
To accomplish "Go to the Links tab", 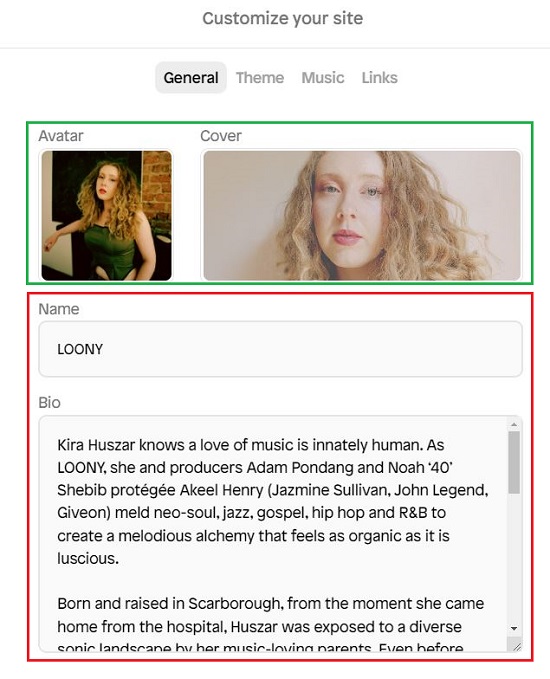I will tap(379, 78).
